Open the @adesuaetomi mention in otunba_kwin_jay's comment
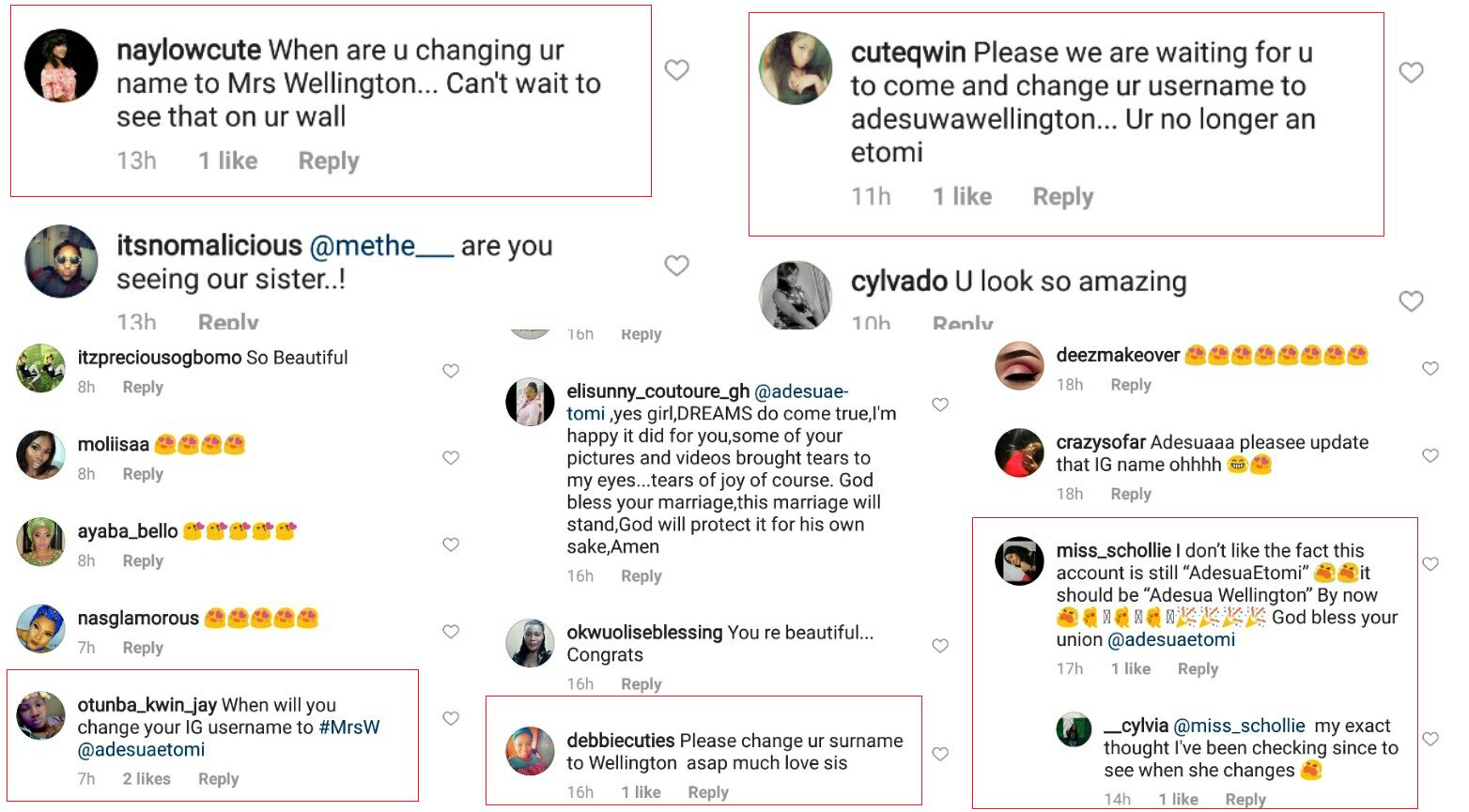This screenshot has width=1469, height=812. (x=141, y=750)
